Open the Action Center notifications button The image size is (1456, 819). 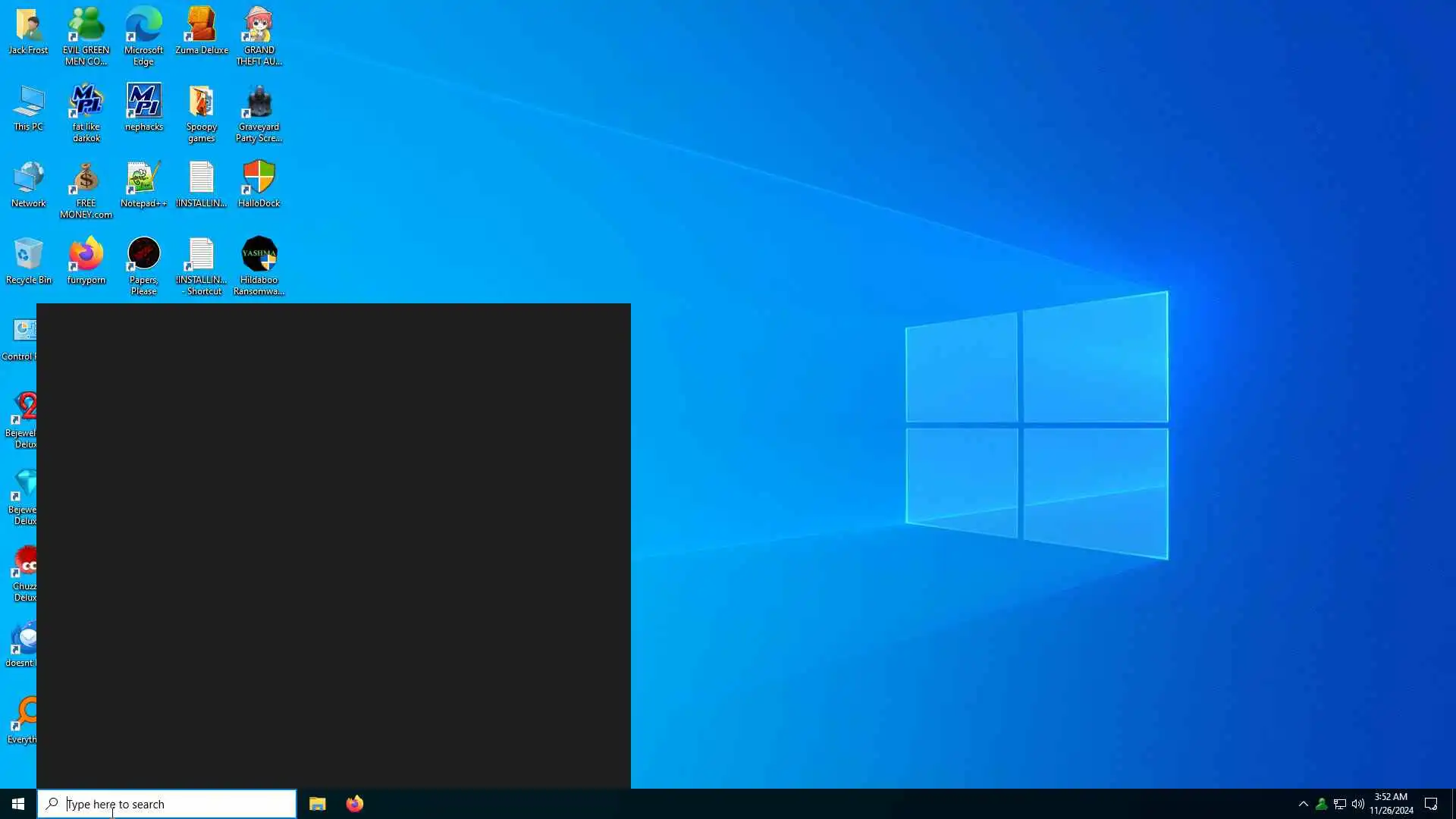[x=1431, y=804]
